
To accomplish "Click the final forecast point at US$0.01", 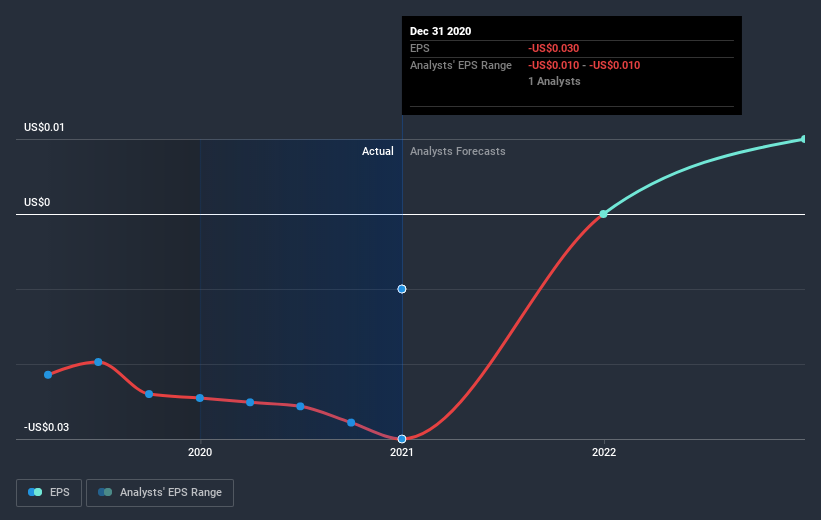I will [x=804, y=139].
